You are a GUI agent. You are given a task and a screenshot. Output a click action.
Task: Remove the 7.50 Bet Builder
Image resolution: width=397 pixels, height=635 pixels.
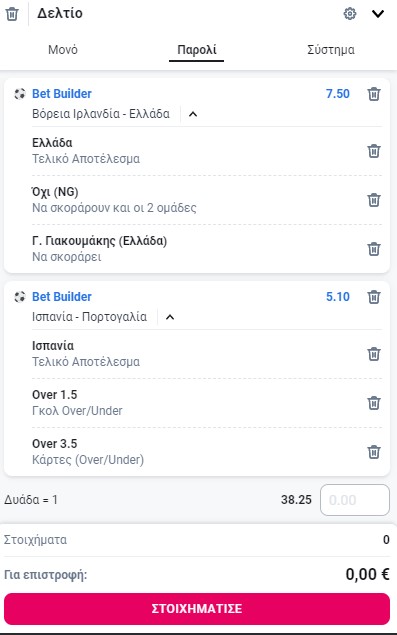(x=374, y=94)
